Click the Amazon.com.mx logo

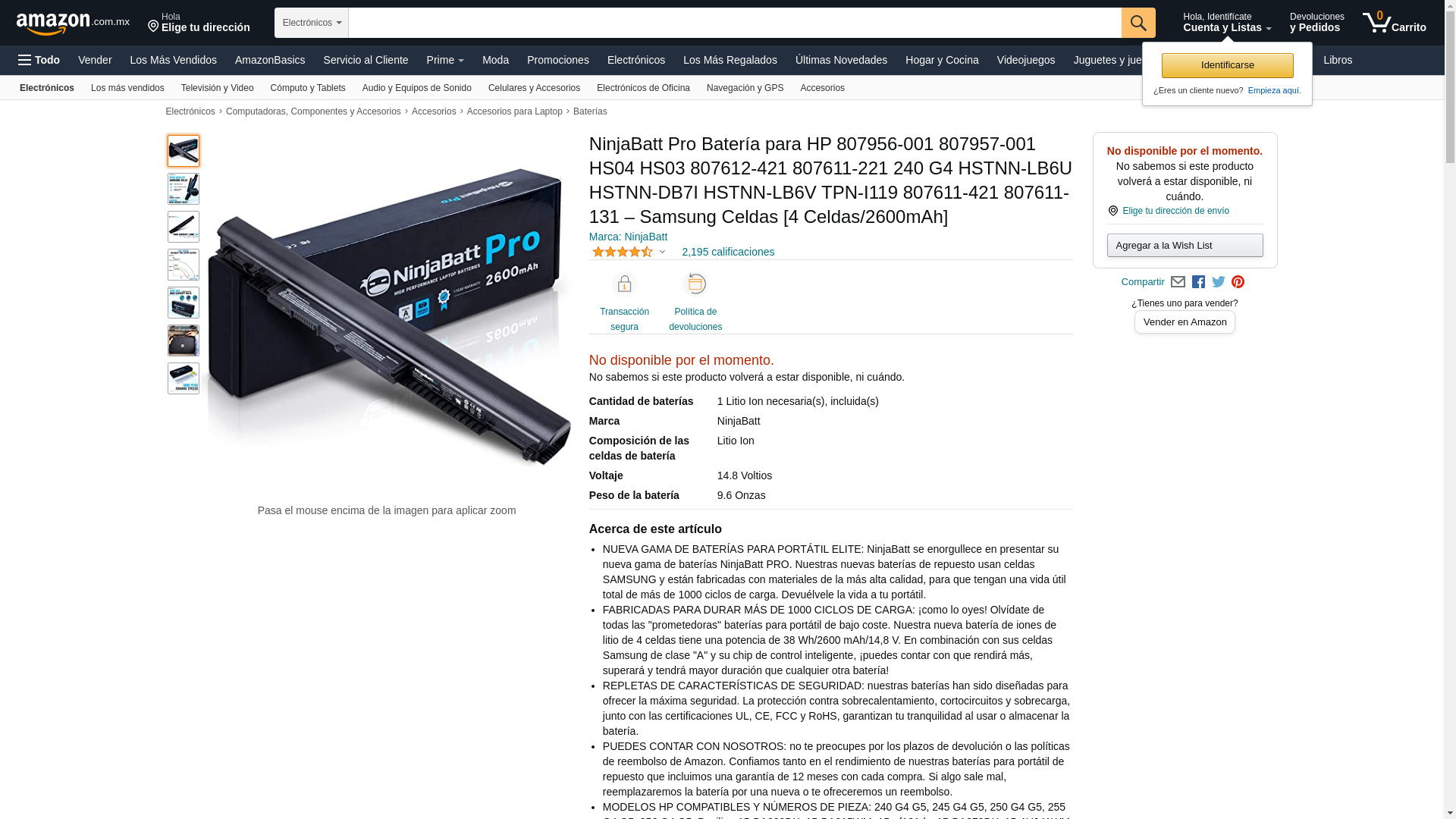[73, 24]
